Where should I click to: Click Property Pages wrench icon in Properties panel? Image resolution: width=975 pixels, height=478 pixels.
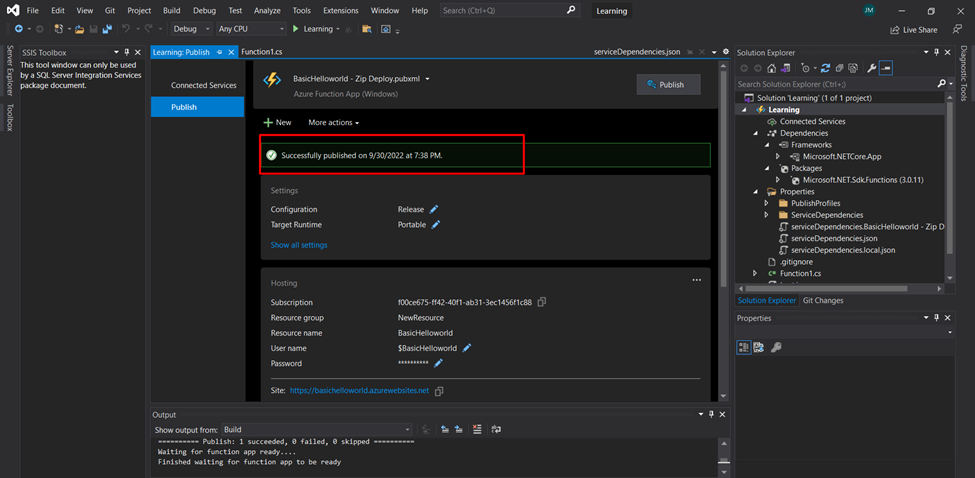pos(776,347)
